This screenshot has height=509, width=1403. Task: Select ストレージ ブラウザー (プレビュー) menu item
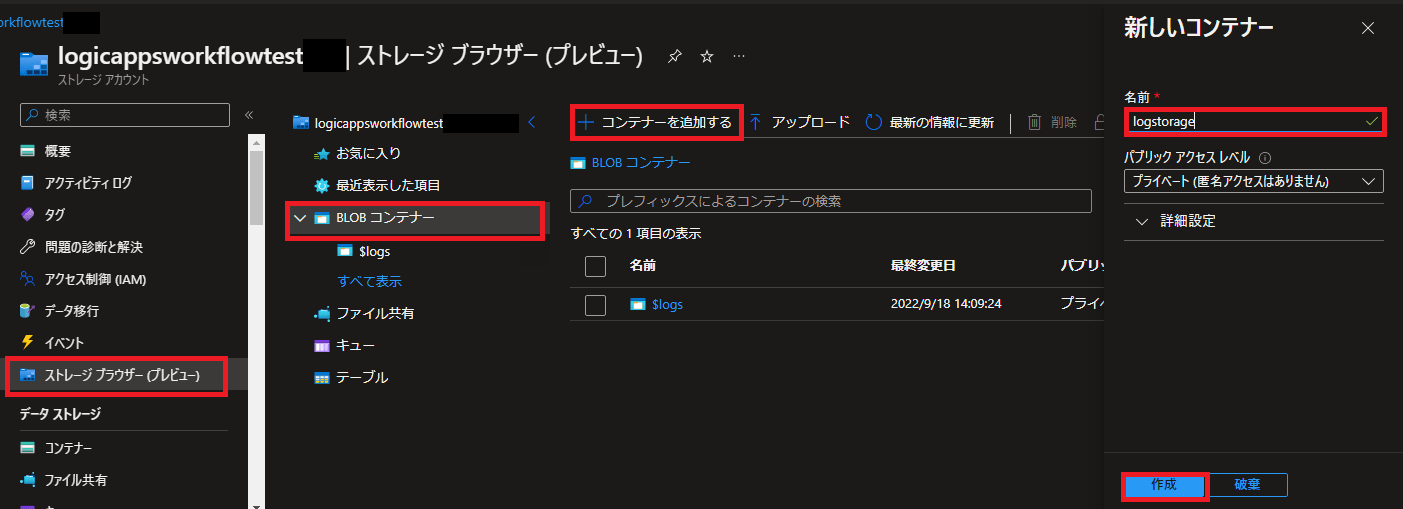[x=124, y=376]
